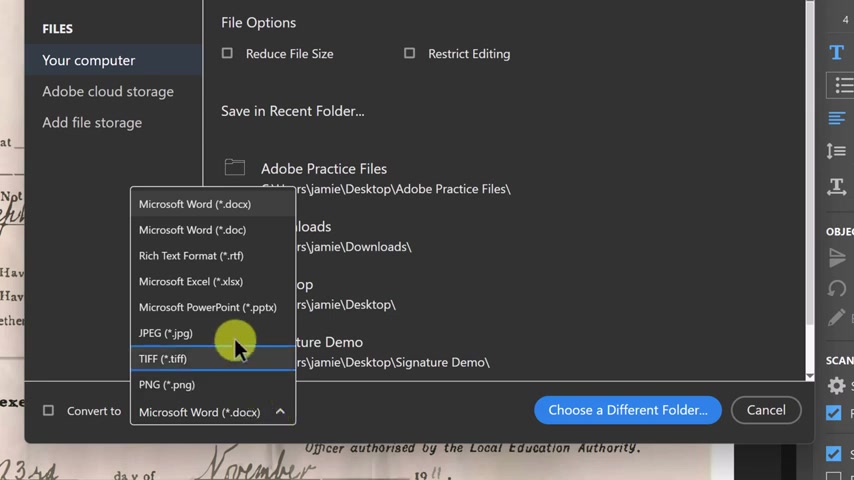Enable the Reduce File Size checkbox
The width and height of the screenshot is (854, 480).
tap(227, 53)
